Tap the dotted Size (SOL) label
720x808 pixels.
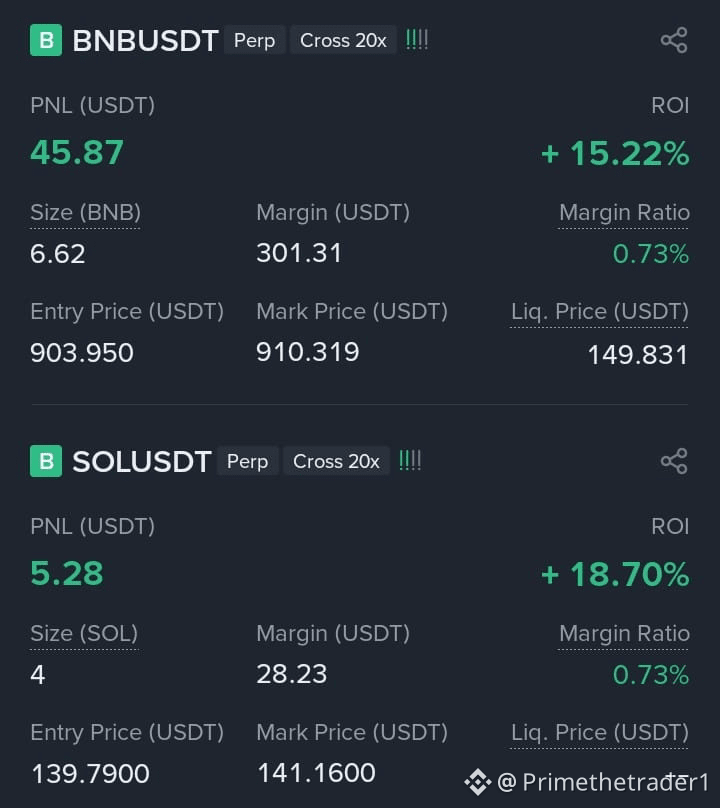[x=84, y=634]
